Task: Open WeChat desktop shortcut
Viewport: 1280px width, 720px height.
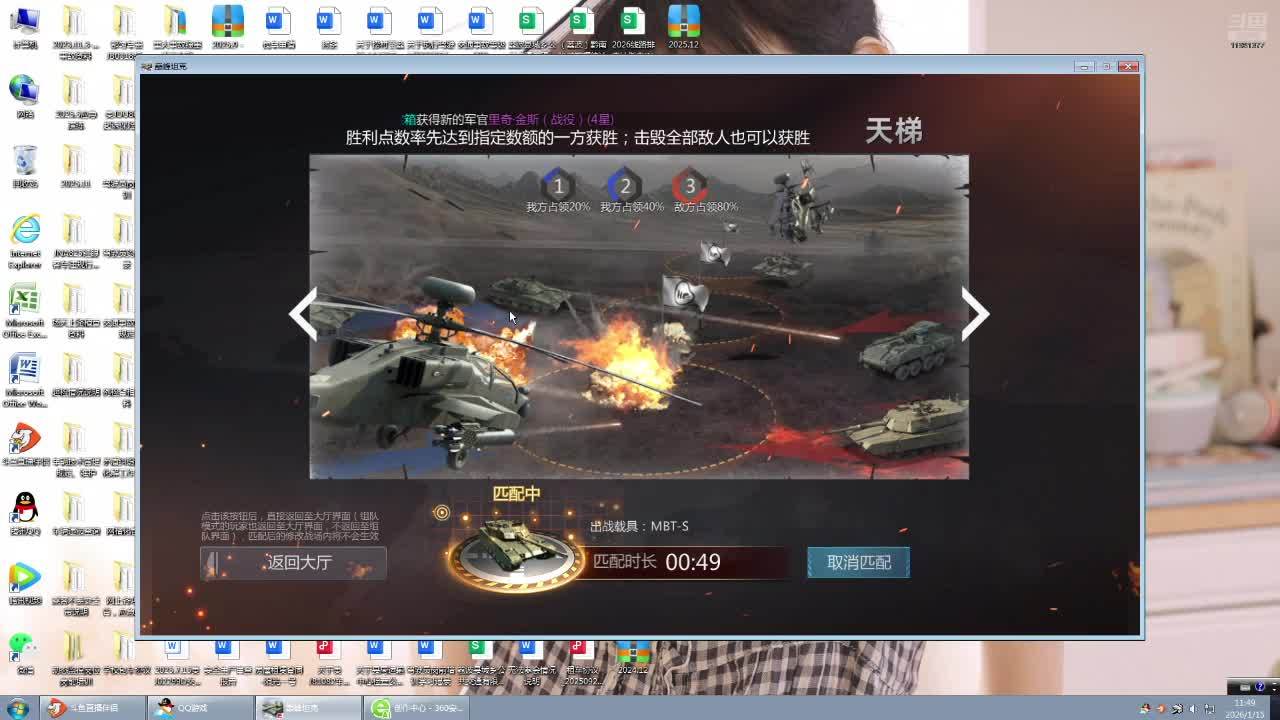Action: (22, 648)
